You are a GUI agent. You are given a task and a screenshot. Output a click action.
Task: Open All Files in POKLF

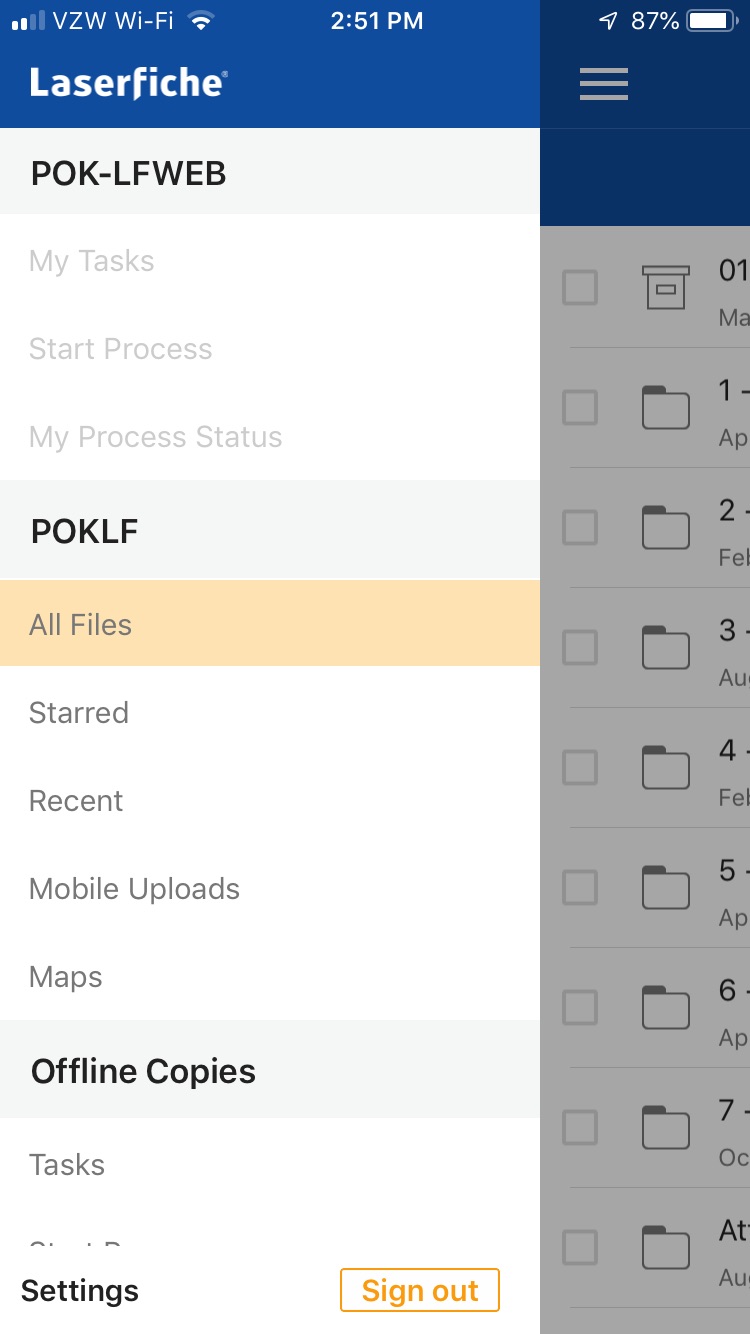[x=81, y=625]
